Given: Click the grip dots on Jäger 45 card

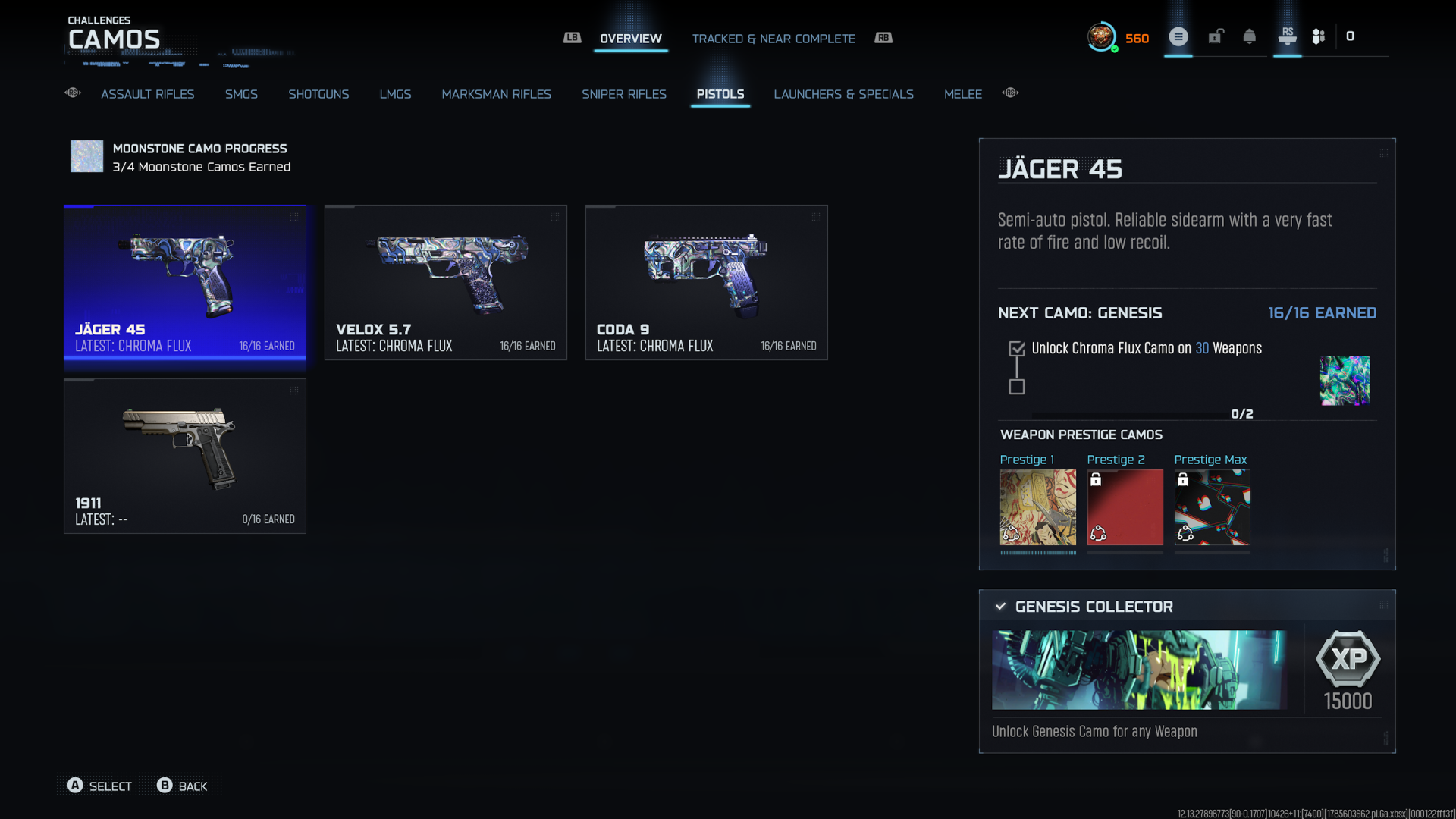Looking at the screenshot, I should (x=294, y=217).
